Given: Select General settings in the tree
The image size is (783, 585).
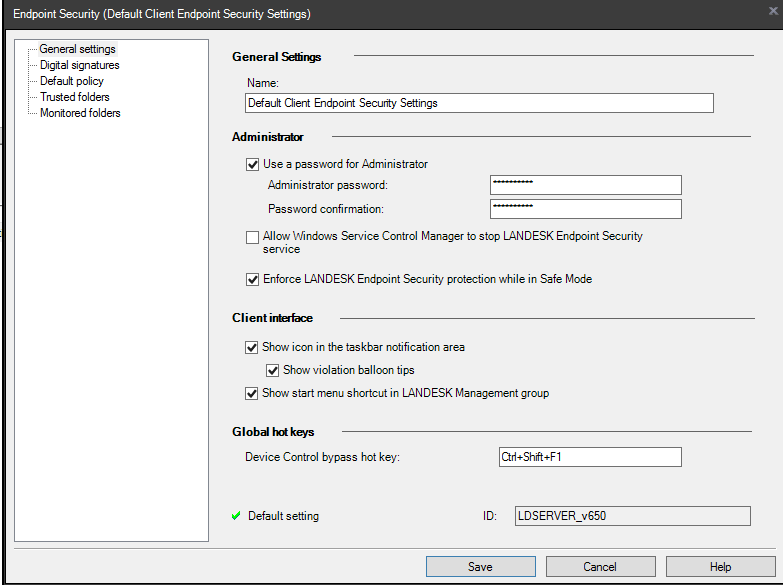Looking at the screenshot, I should 77,49.
